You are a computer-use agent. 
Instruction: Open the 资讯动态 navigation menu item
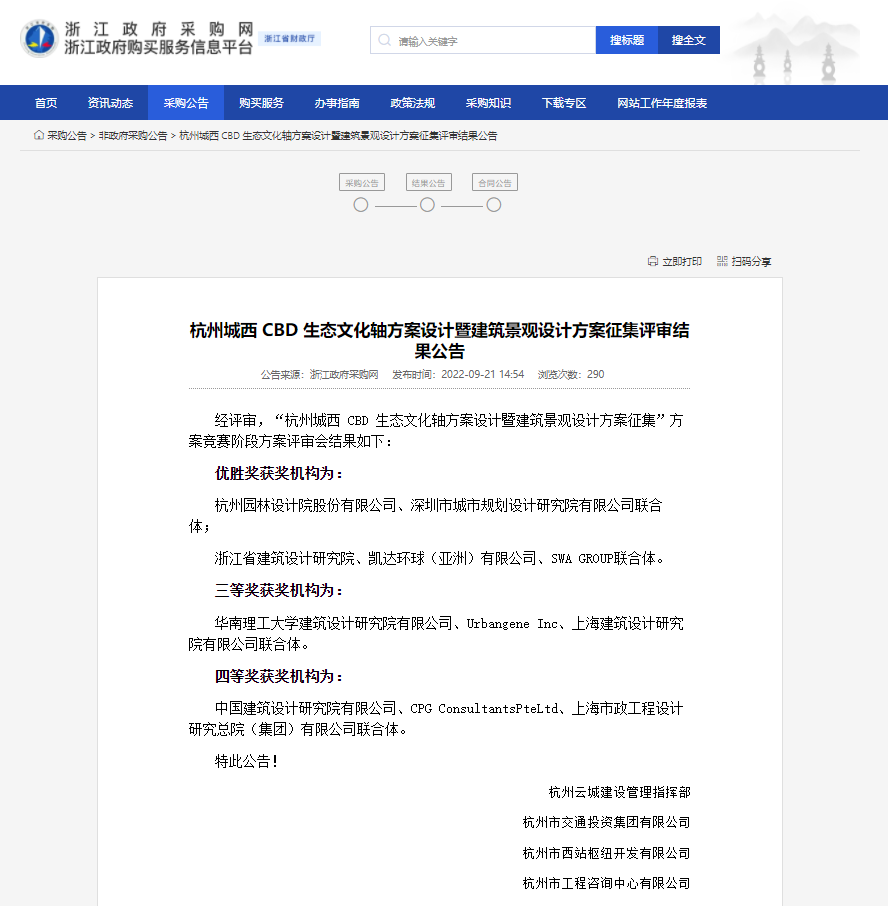tap(110, 103)
